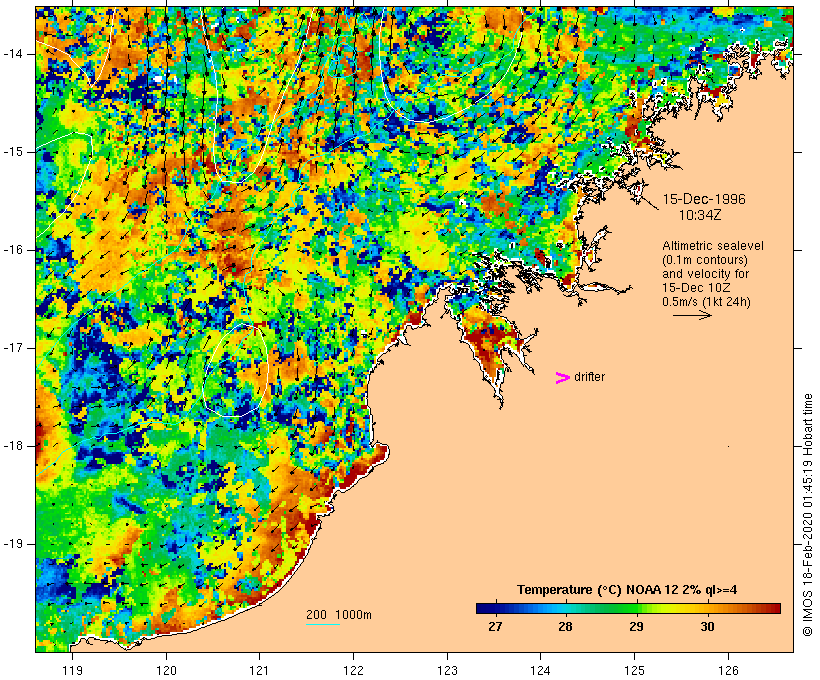Click the '-19' latitude axis label
820x680 pixels.
point(12,544)
